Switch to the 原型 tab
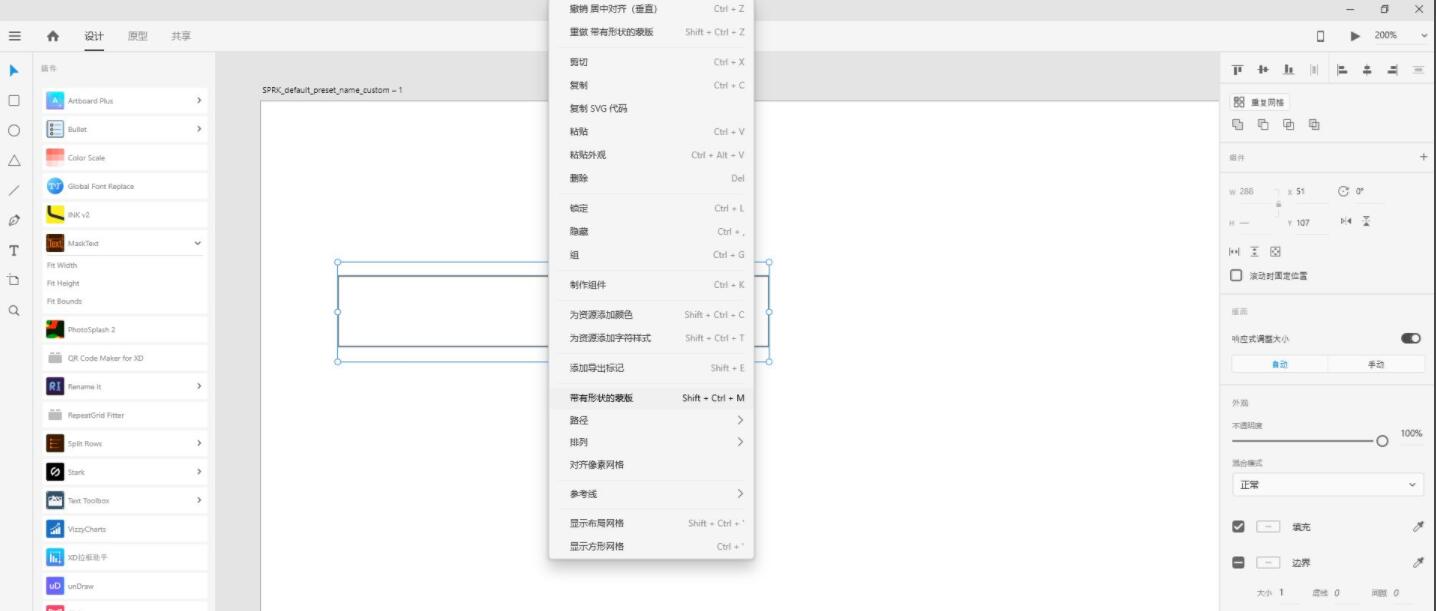 click(137, 35)
